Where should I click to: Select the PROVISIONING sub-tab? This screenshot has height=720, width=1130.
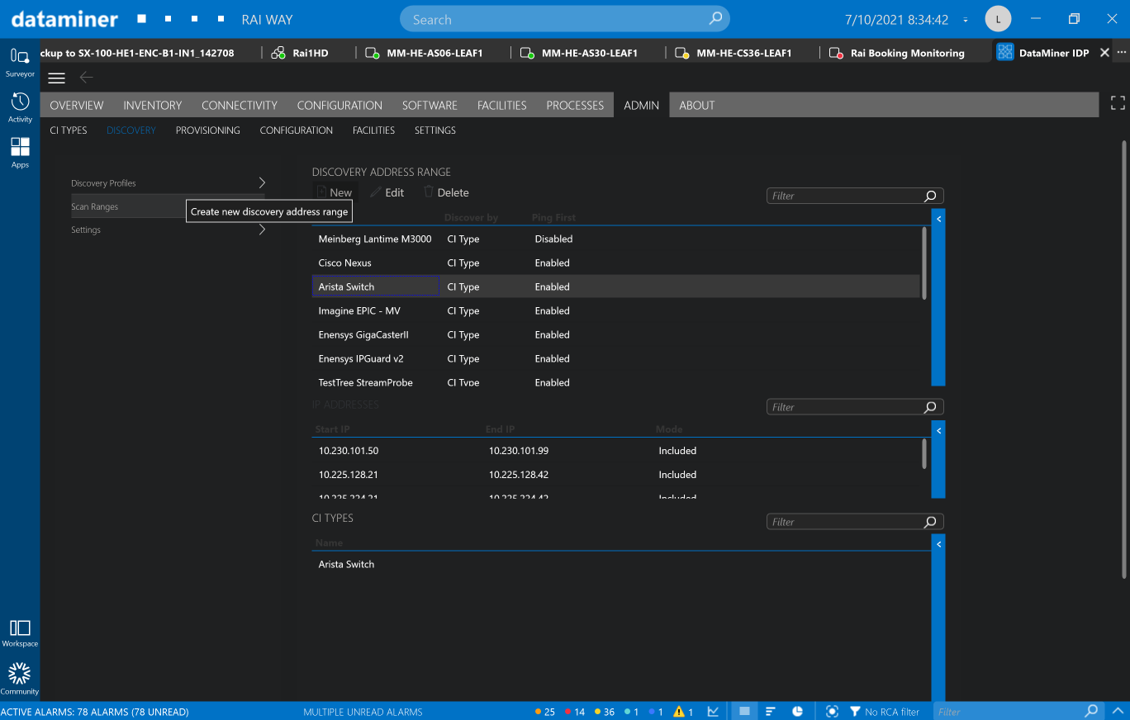coord(208,130)
